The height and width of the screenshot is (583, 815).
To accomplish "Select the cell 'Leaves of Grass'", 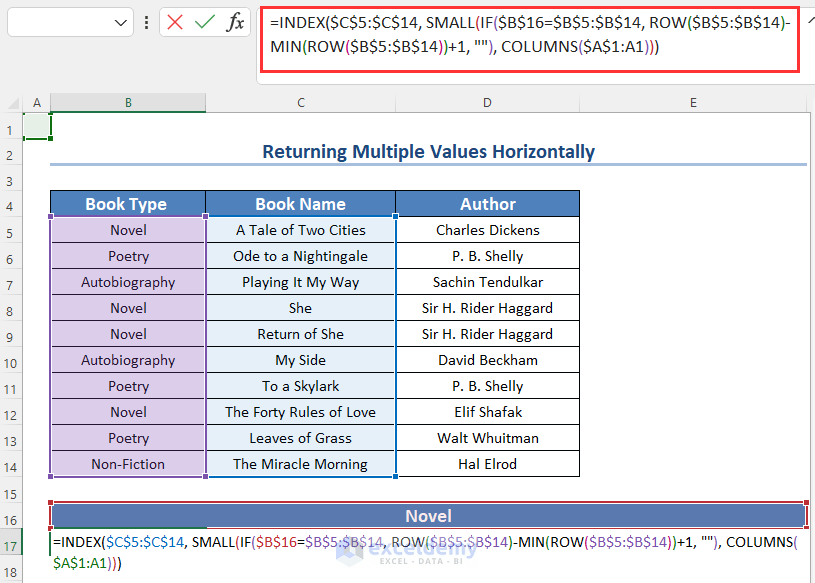I will pos(300,438).
